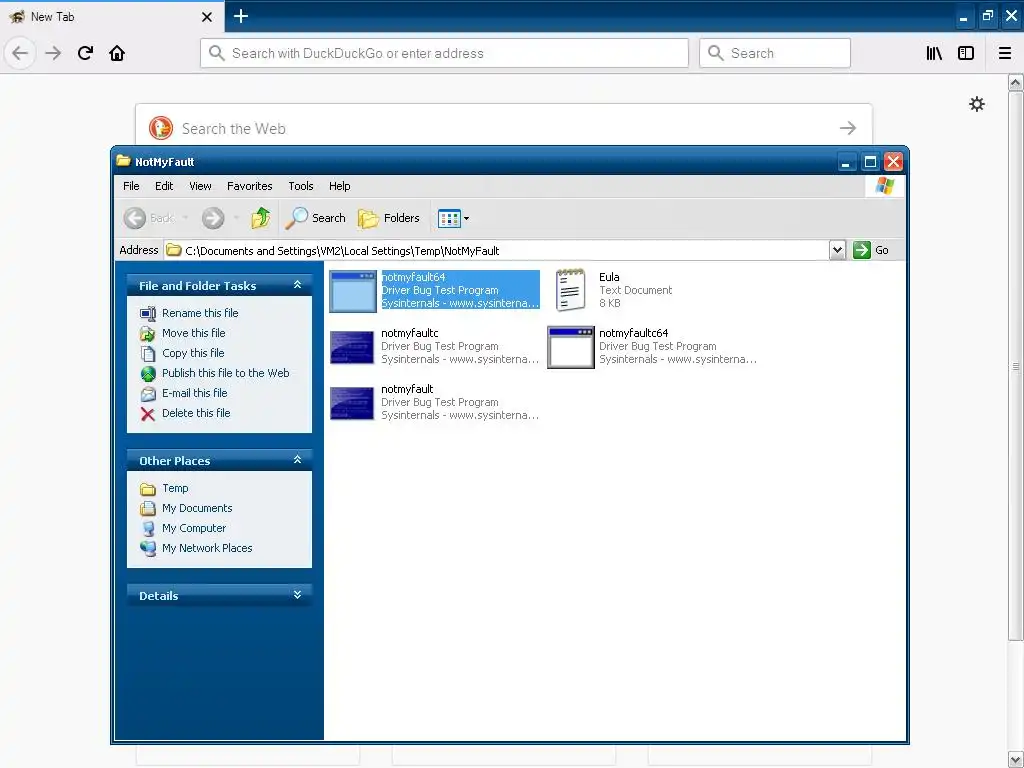Select the notmyfault file icon
The width and height of the screenshot is (1024, 768).
[x=352, y=404]
